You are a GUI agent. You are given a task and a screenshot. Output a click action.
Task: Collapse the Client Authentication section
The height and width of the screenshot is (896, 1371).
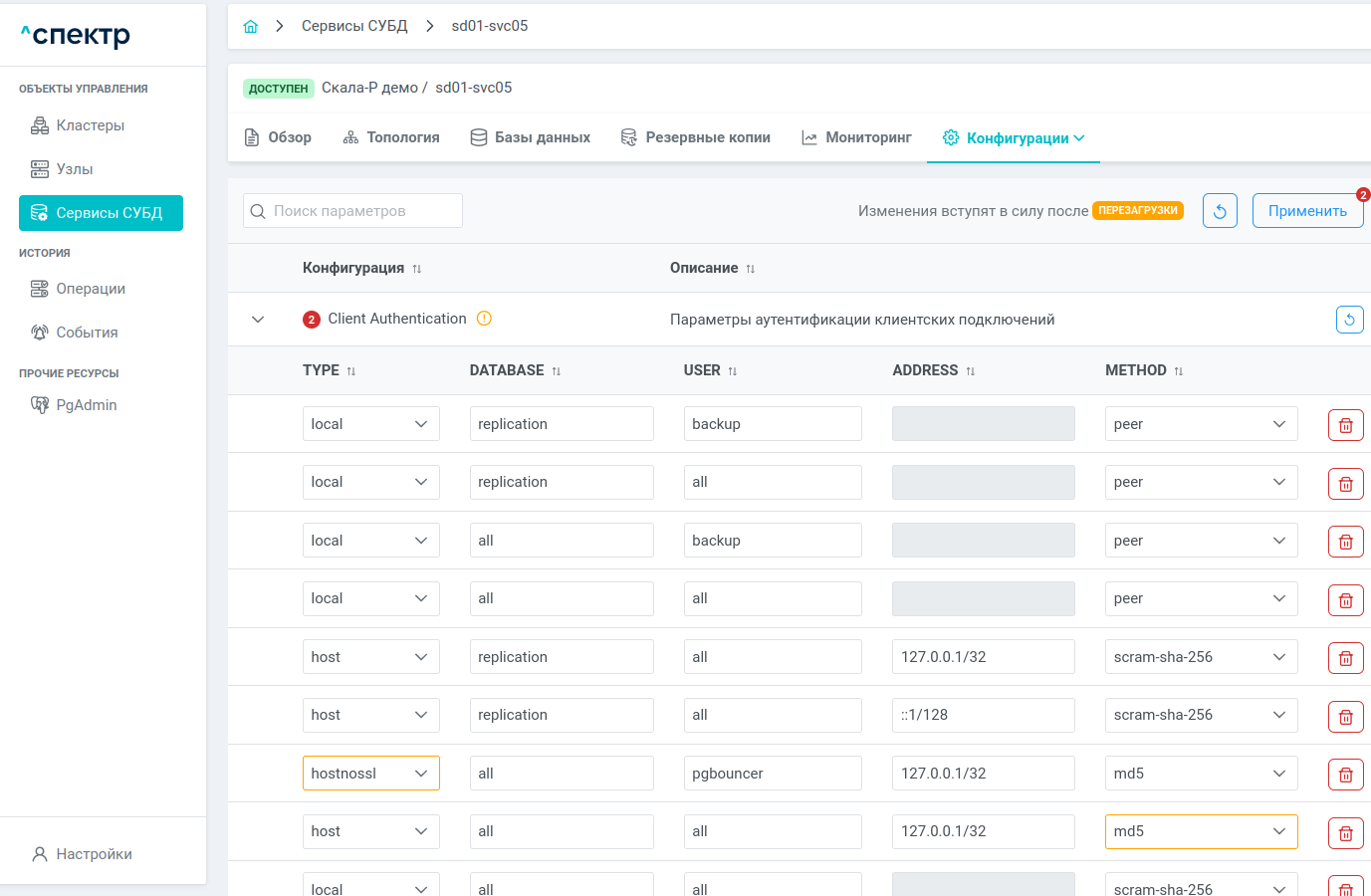[x=258, y=320]
